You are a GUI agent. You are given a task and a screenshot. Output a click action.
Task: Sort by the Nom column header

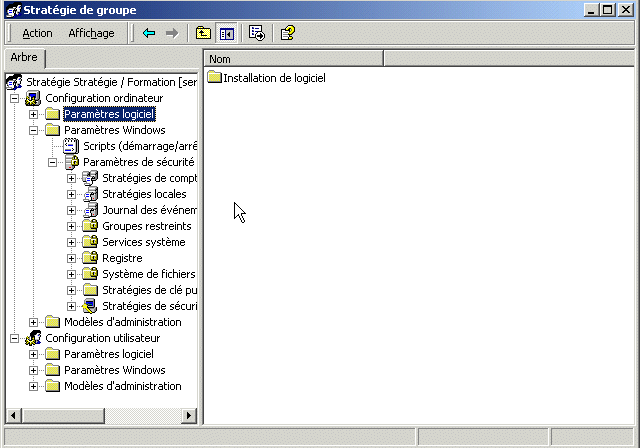[293, 59]
